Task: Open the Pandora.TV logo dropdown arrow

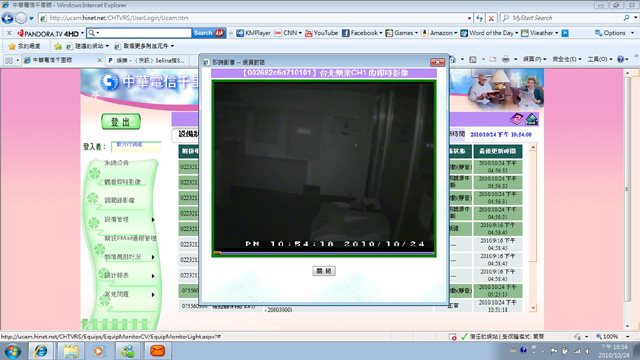Action: (x=82, y=33)
